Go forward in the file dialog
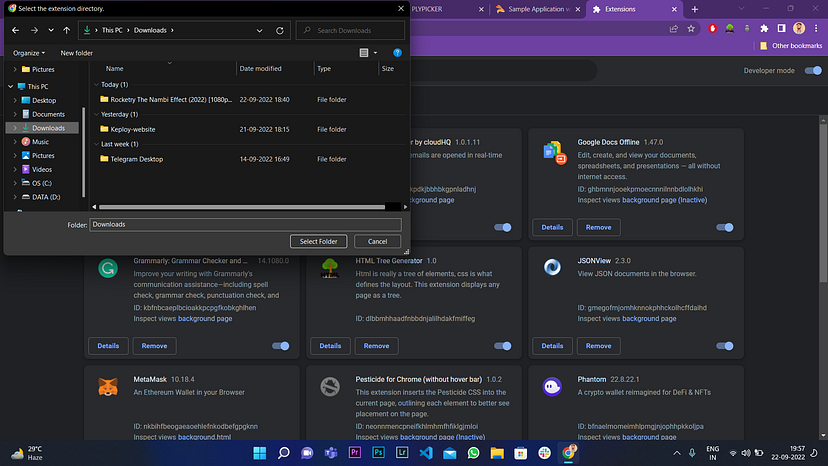 [34, 31]
